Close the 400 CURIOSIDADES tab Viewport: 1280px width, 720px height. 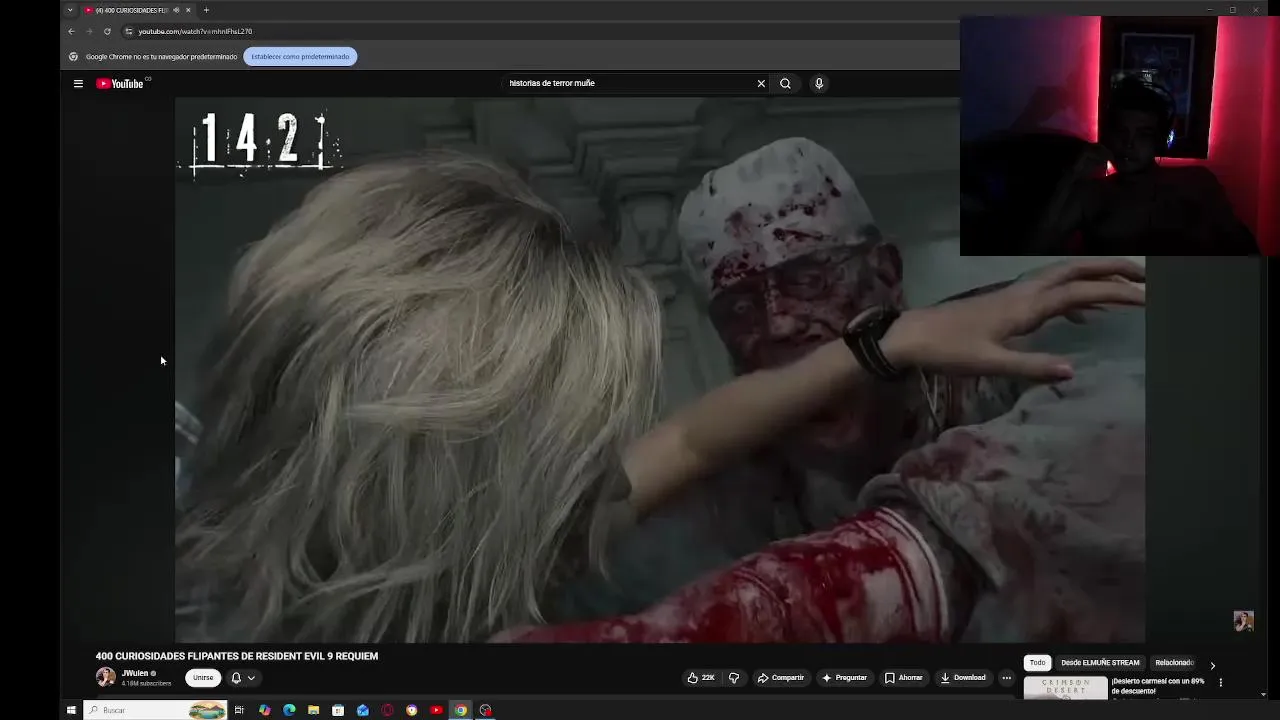tap(188, 10)
